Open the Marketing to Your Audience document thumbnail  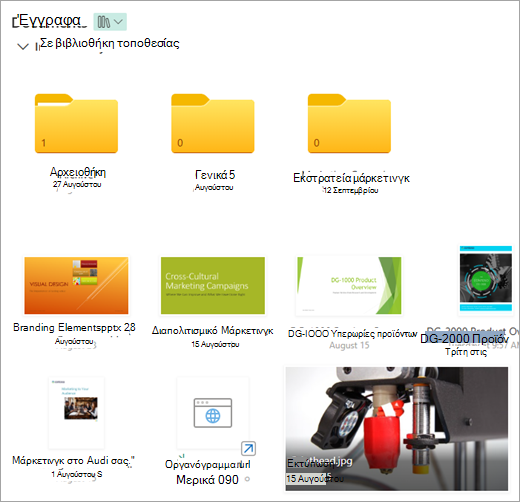pos(76,413)
